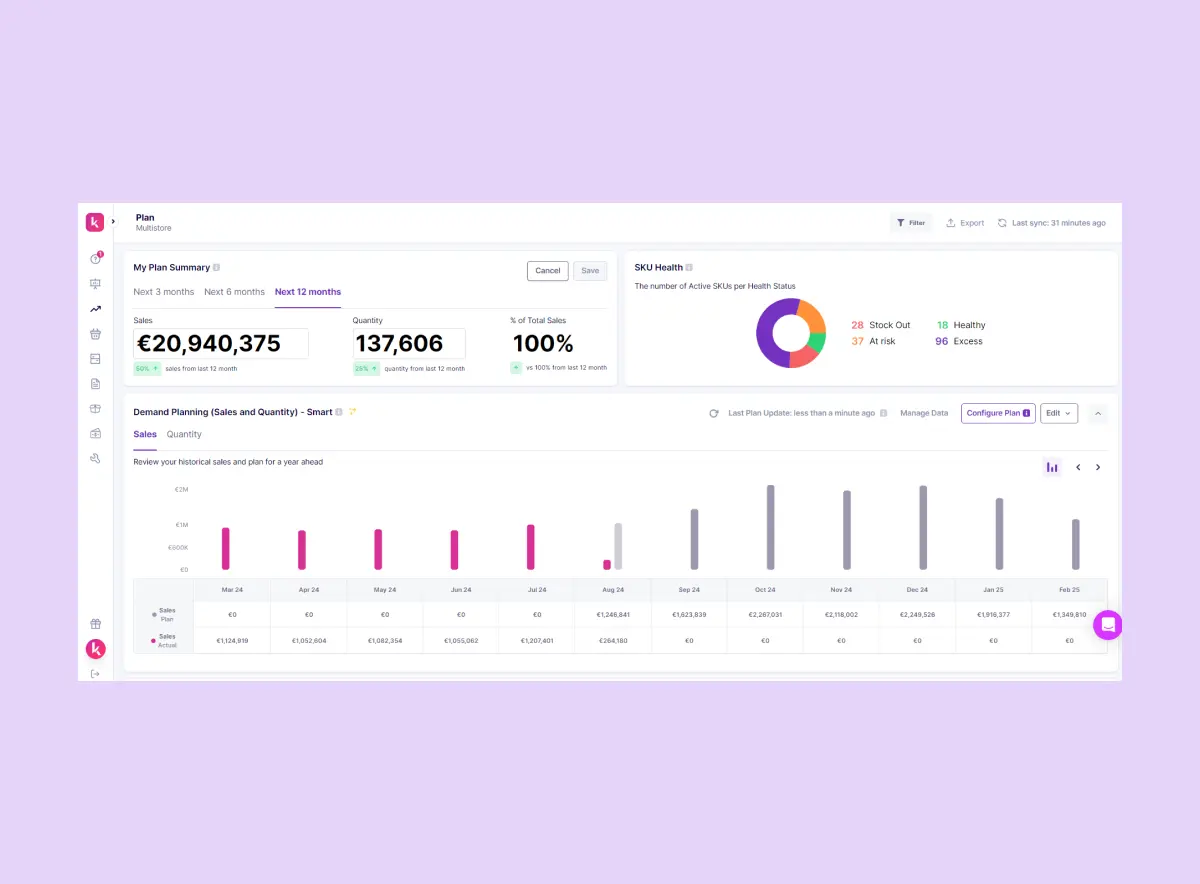Click the 25% quantity growth badge
The height and width of the screenshot is (884, 1200).
366,369
